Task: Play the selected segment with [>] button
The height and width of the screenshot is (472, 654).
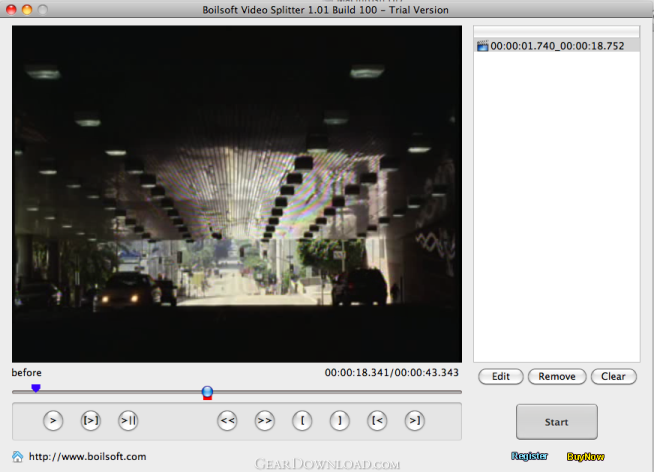Action: point(91,420)
